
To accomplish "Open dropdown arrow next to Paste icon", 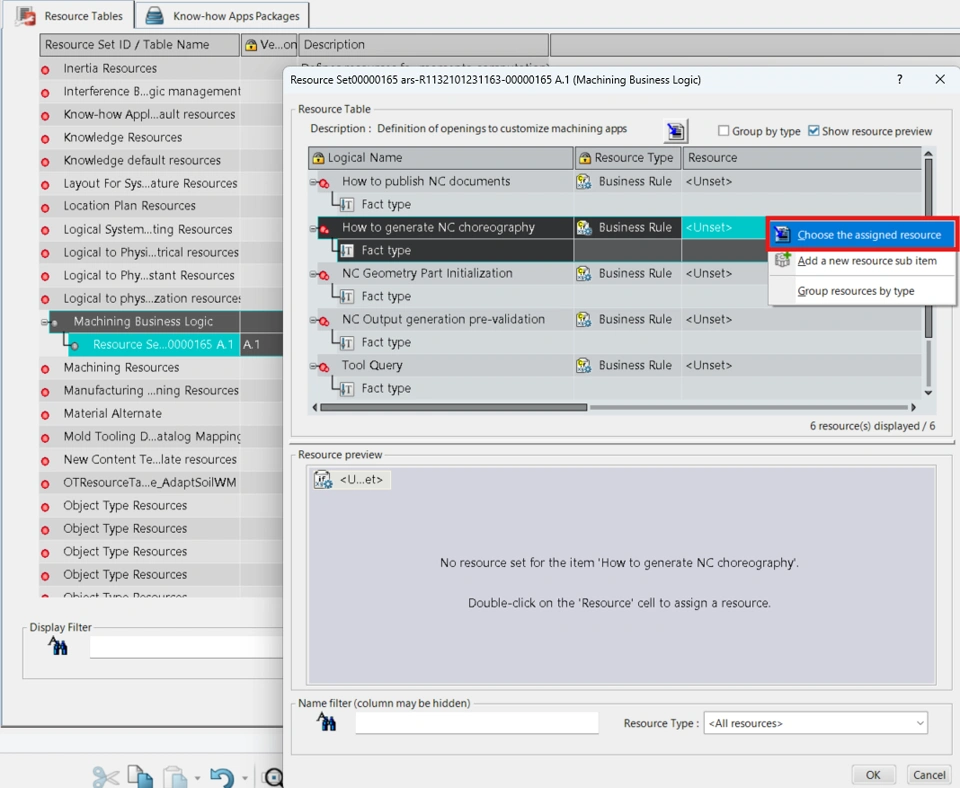I will coord(197,778).
